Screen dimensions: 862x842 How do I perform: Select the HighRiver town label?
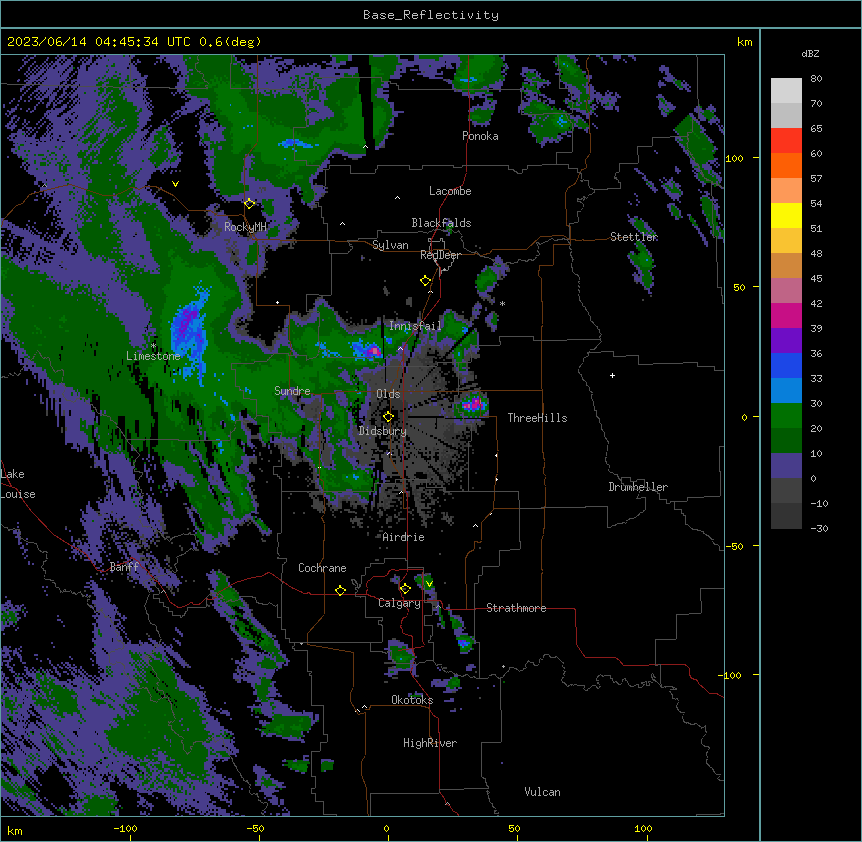tap(430, 743)
